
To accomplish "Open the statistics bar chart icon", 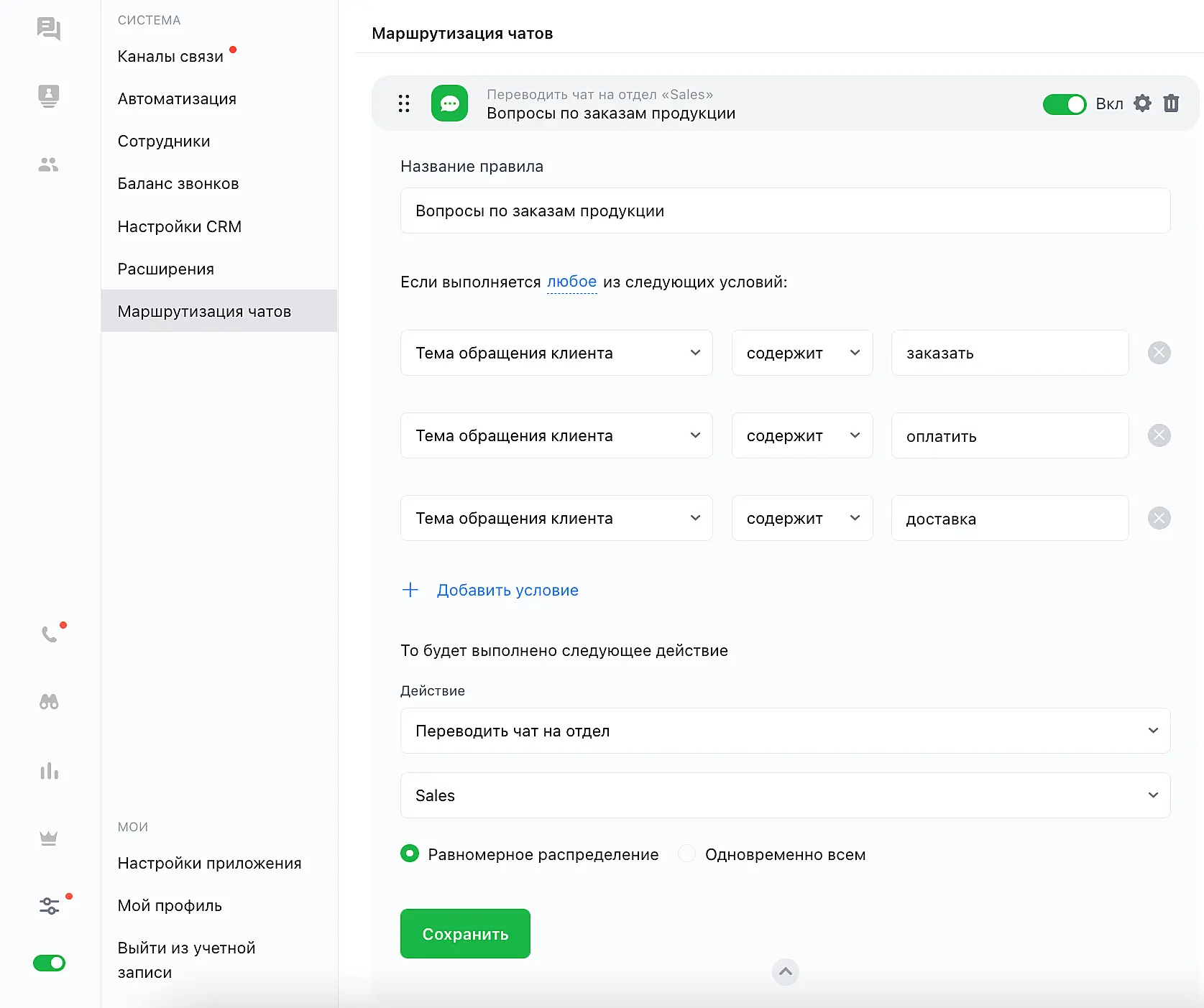I will 49,772.
